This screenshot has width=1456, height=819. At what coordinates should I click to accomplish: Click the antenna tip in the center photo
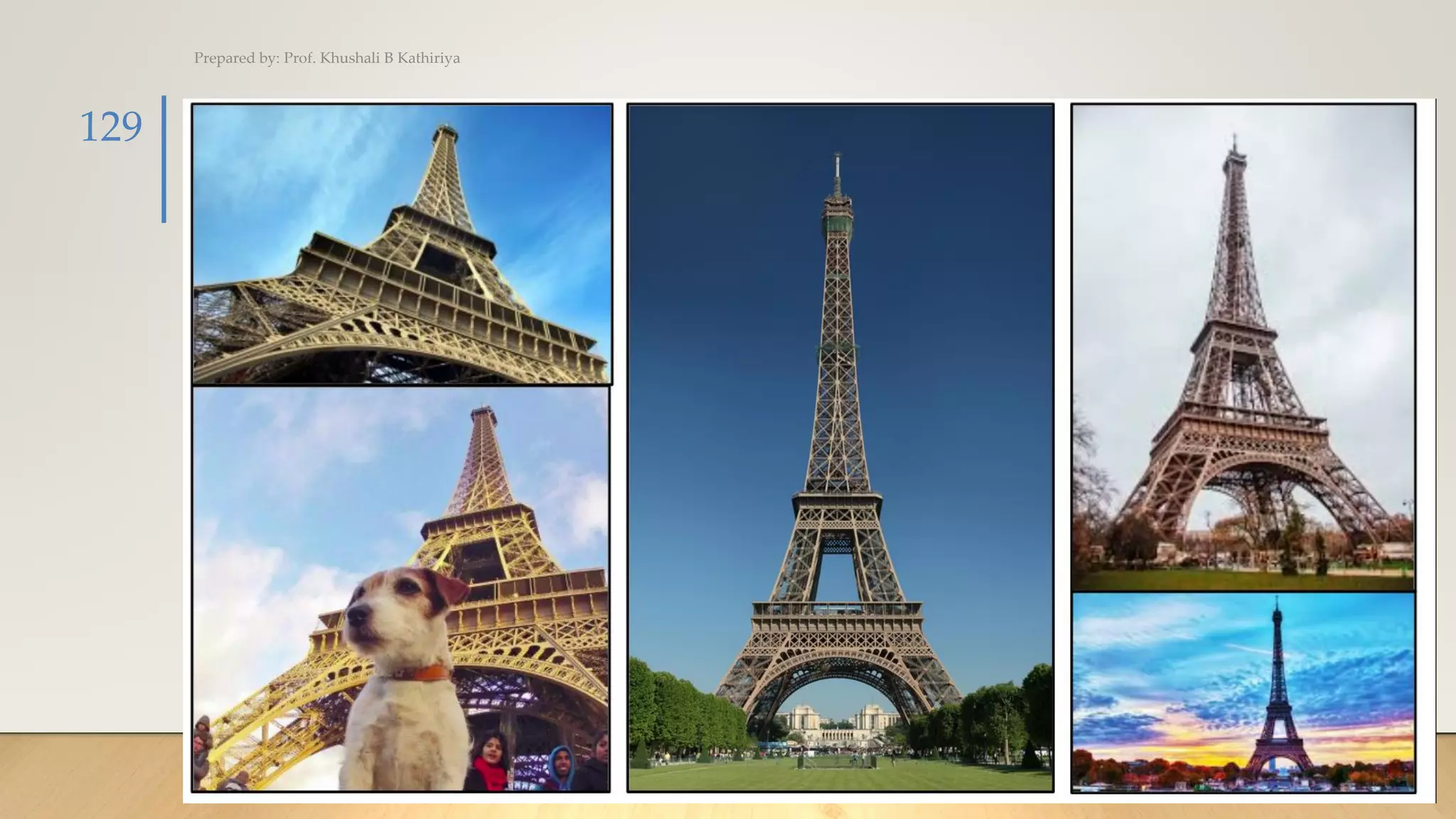837,156
